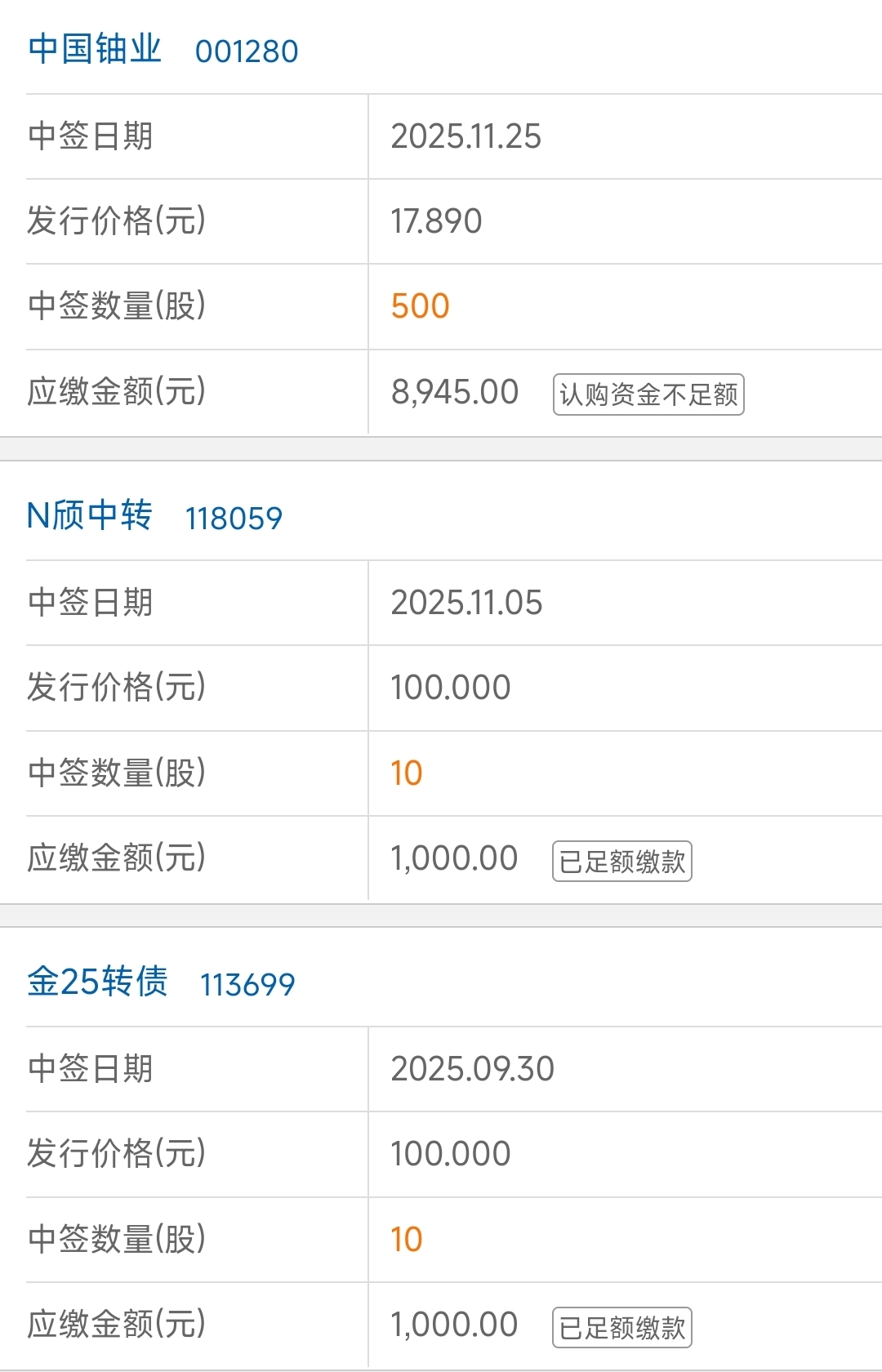This screenshot has width=882, height=1372.
Task: Select N颀中转 winning quantity value 10
Action: (407, 773)
